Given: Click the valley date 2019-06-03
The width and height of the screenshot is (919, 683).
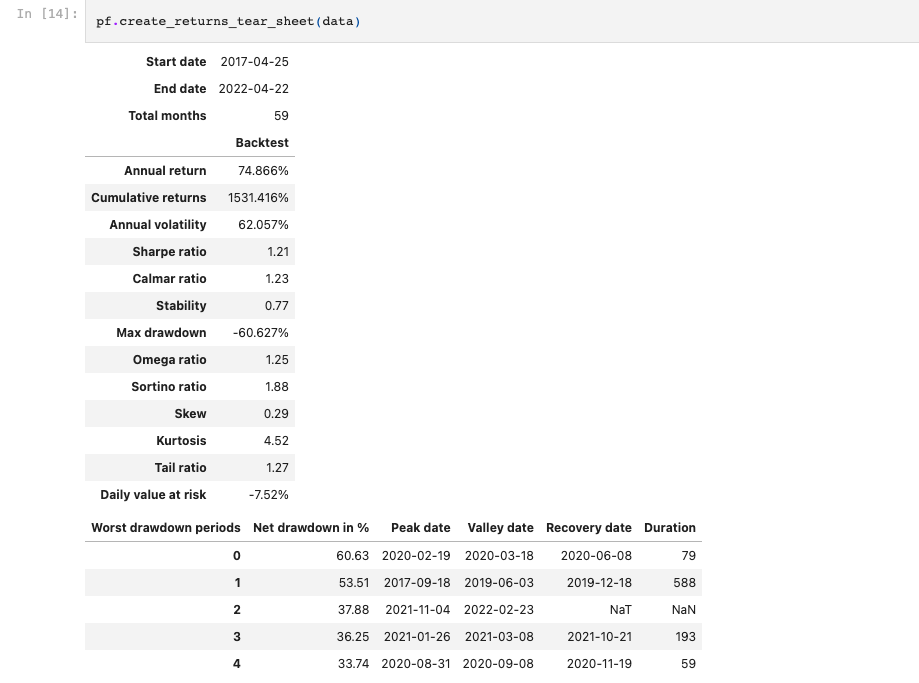Looking at the screenshot, I should [499, 582].
